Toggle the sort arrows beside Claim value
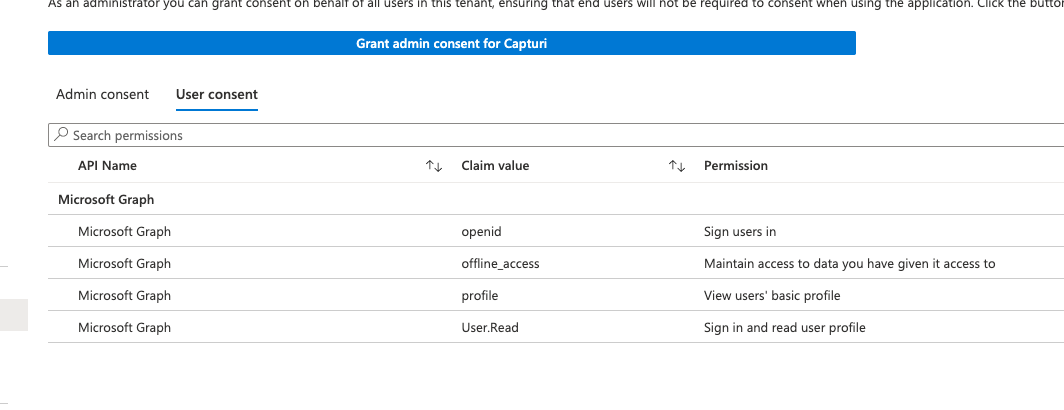The image size is (1064, 410). click(x=676, y=166)
